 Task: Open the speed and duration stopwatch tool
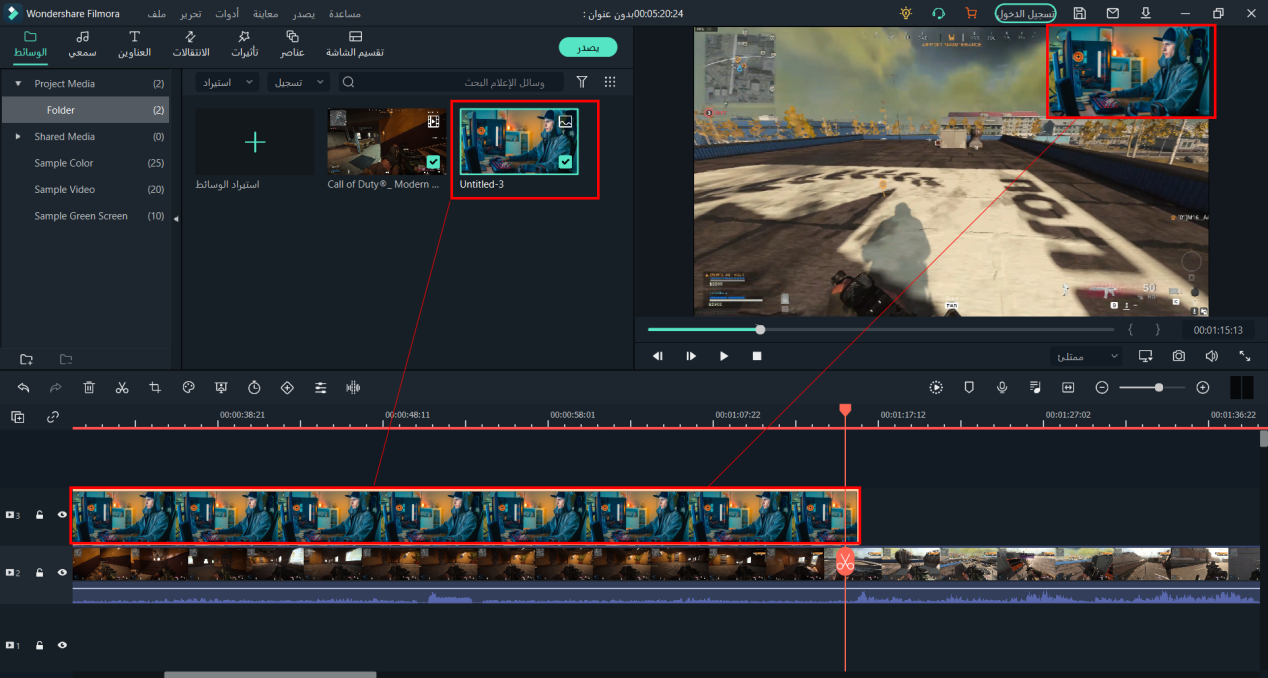(254, 387)
